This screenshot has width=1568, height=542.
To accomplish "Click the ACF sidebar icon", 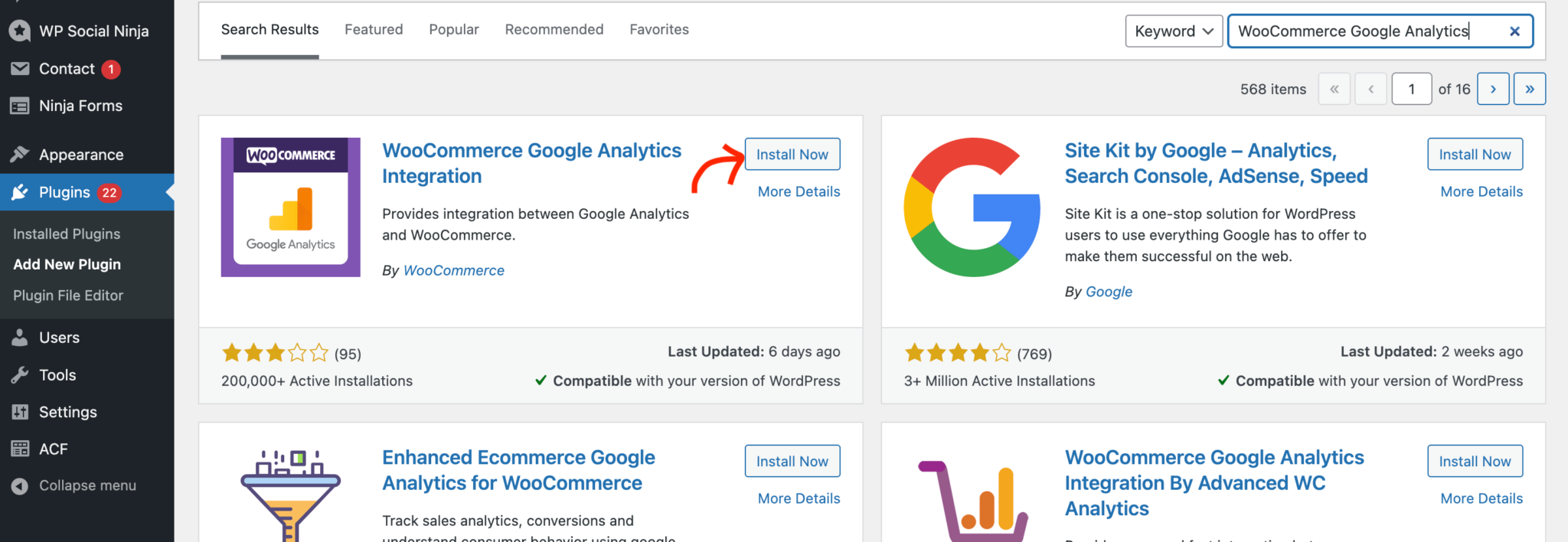I will (21, 449).
